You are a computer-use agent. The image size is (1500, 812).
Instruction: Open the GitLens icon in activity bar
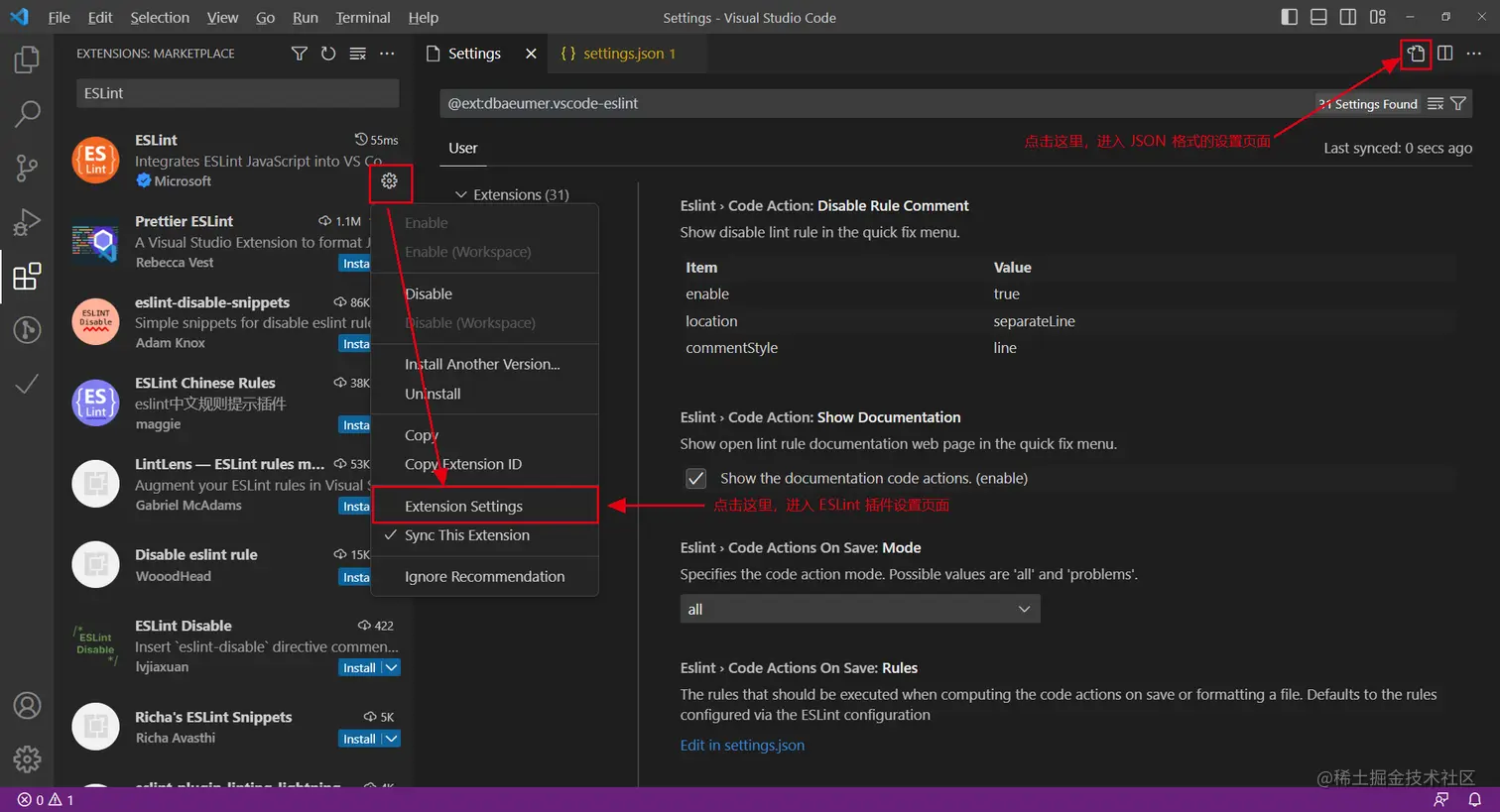click(x=27, y=329)
